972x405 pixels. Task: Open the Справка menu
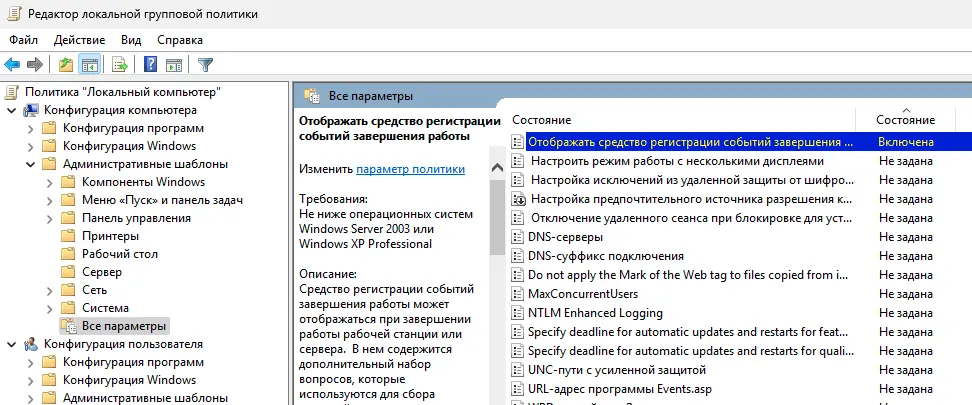coord(180,39)
